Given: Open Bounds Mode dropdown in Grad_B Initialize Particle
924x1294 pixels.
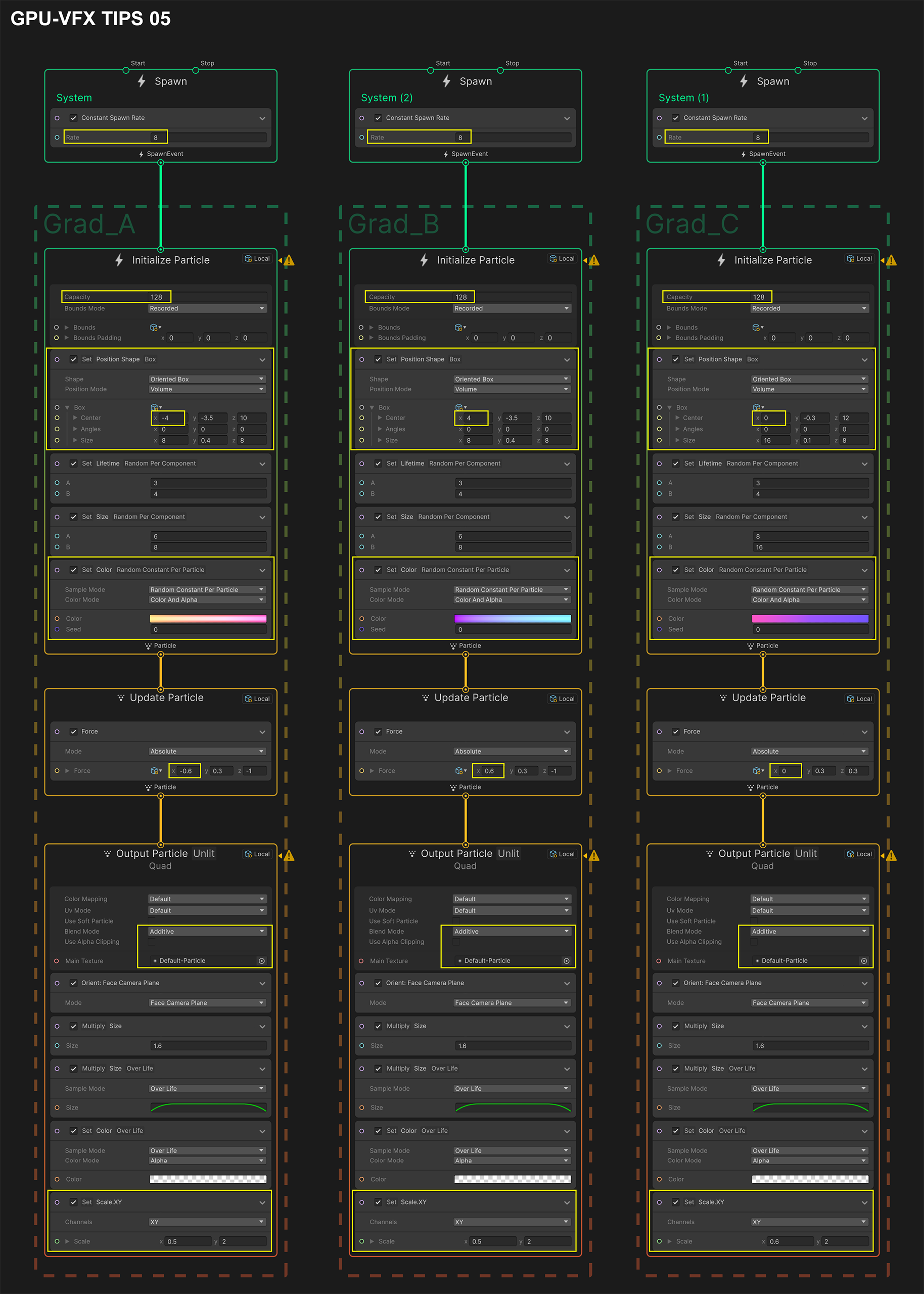Looking at the screenshot, I should tap(512, 308).
